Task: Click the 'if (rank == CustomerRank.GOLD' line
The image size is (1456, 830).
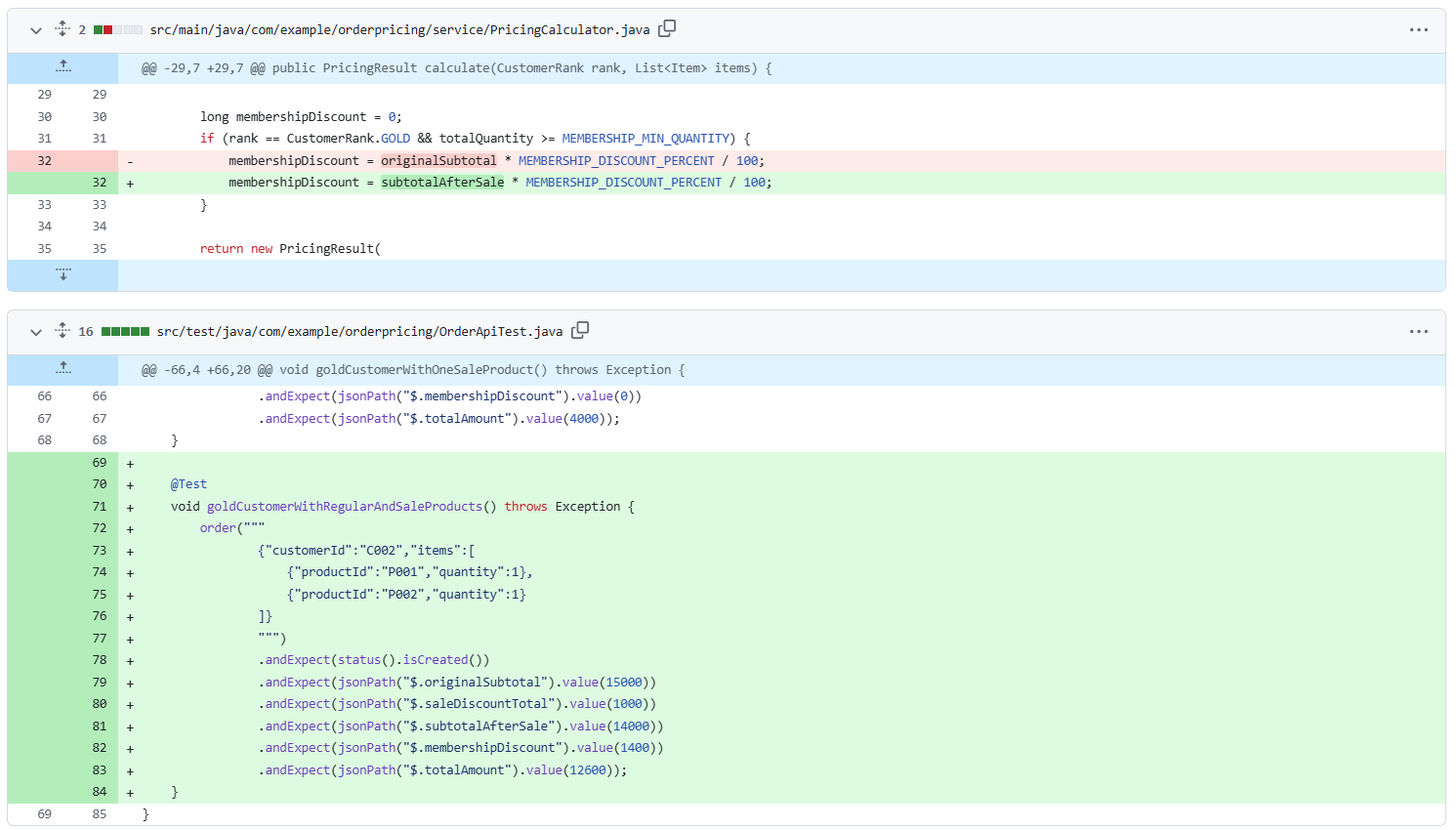Action: (x=476, y=139)
